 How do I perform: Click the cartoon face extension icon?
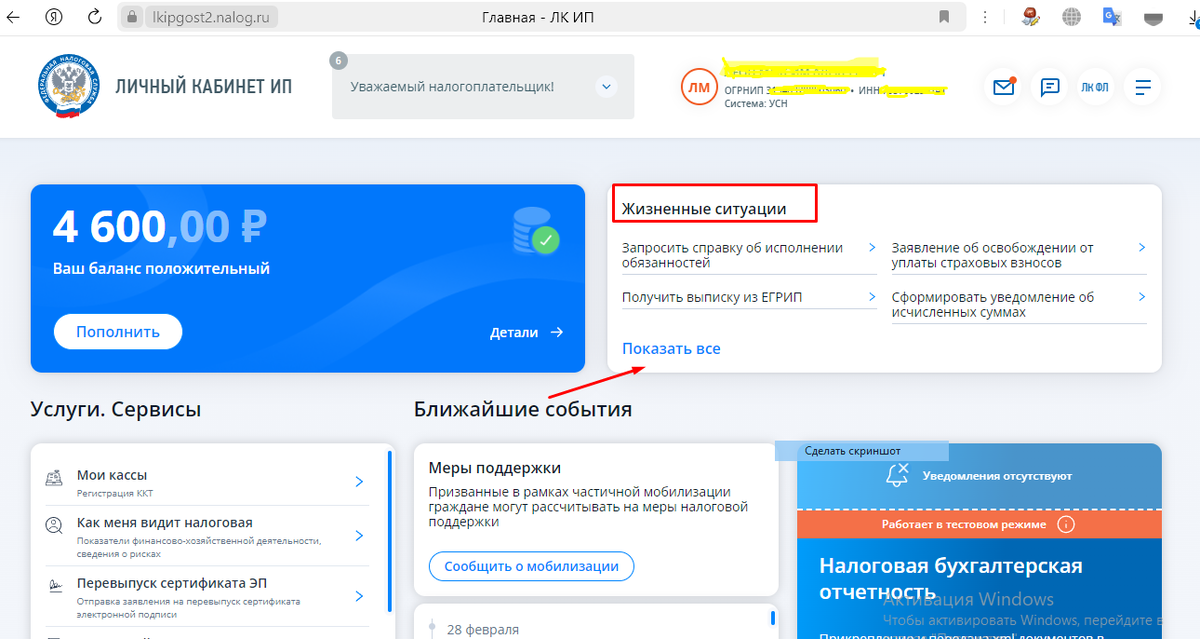click(x=1032, y=16)
